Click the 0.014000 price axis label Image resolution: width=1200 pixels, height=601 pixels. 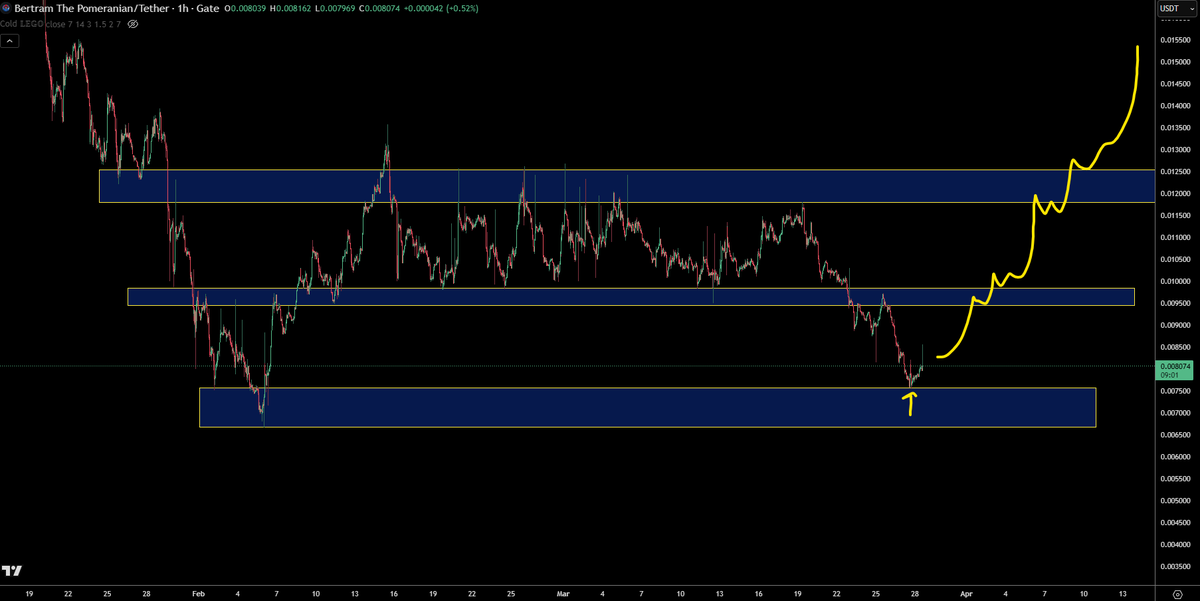(x=1176, y=106)
